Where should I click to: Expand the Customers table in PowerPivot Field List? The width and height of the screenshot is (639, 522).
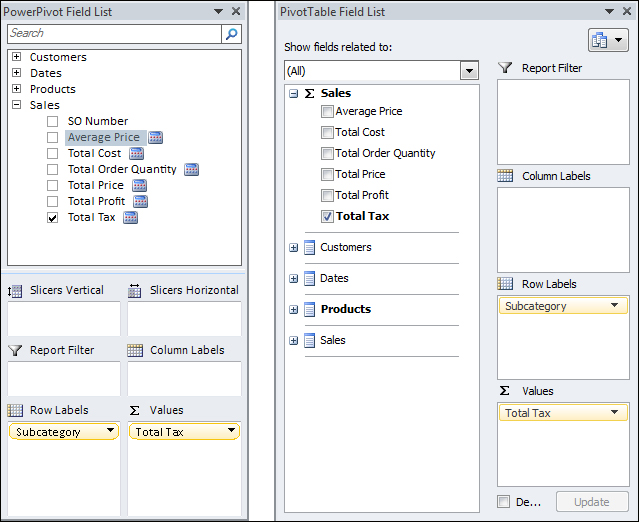pos(17,57)
